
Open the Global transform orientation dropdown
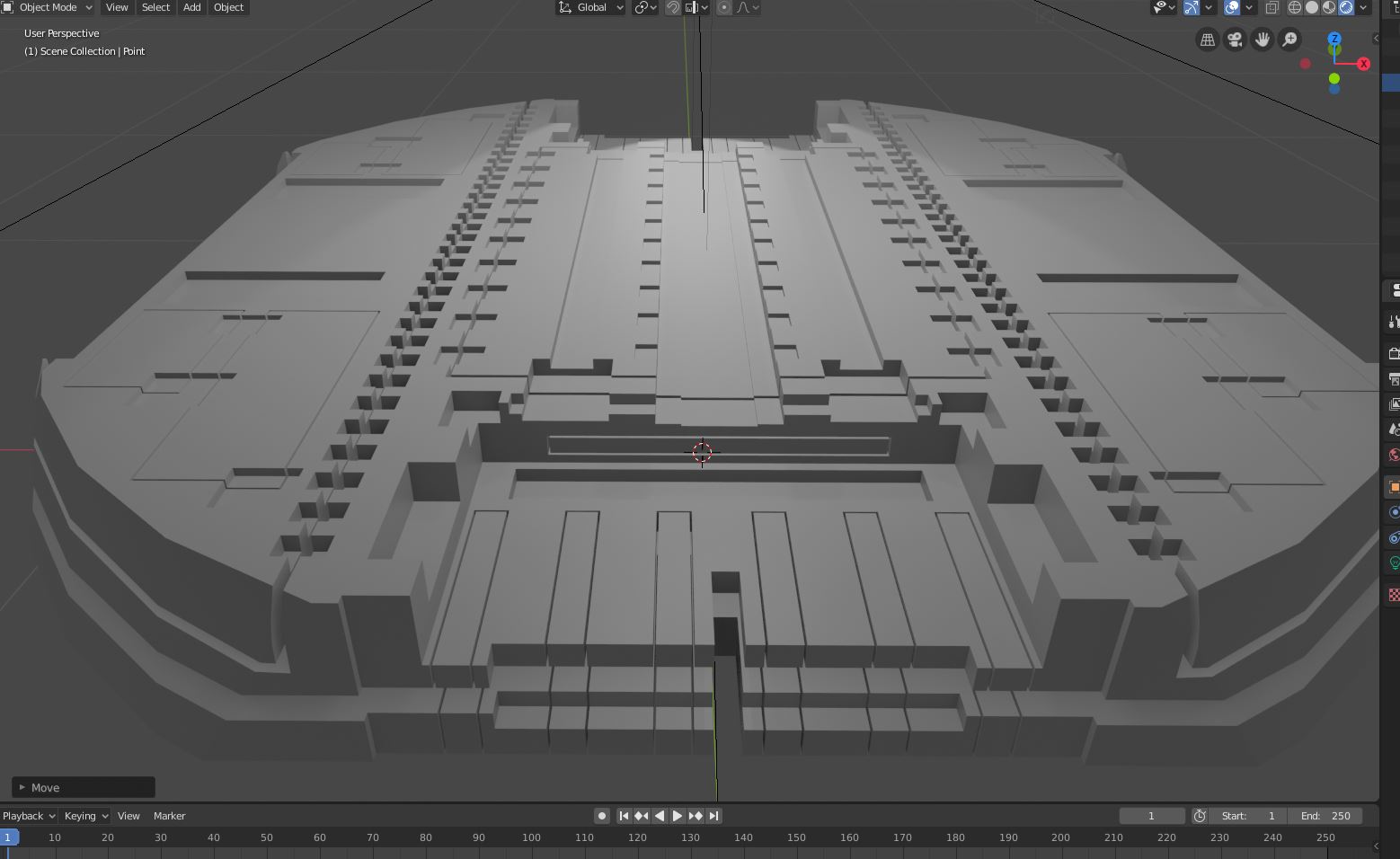click(590, 7)
